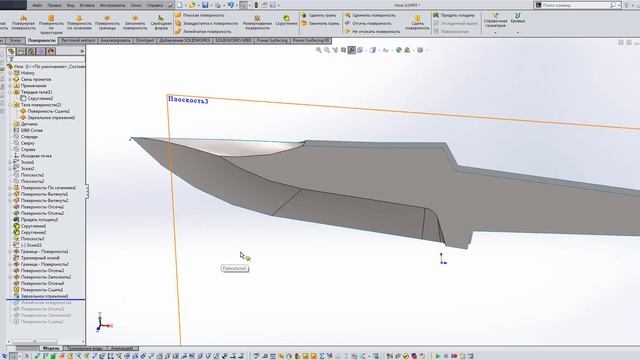Click the Save icon in quick toolbar

pos(205,5)
